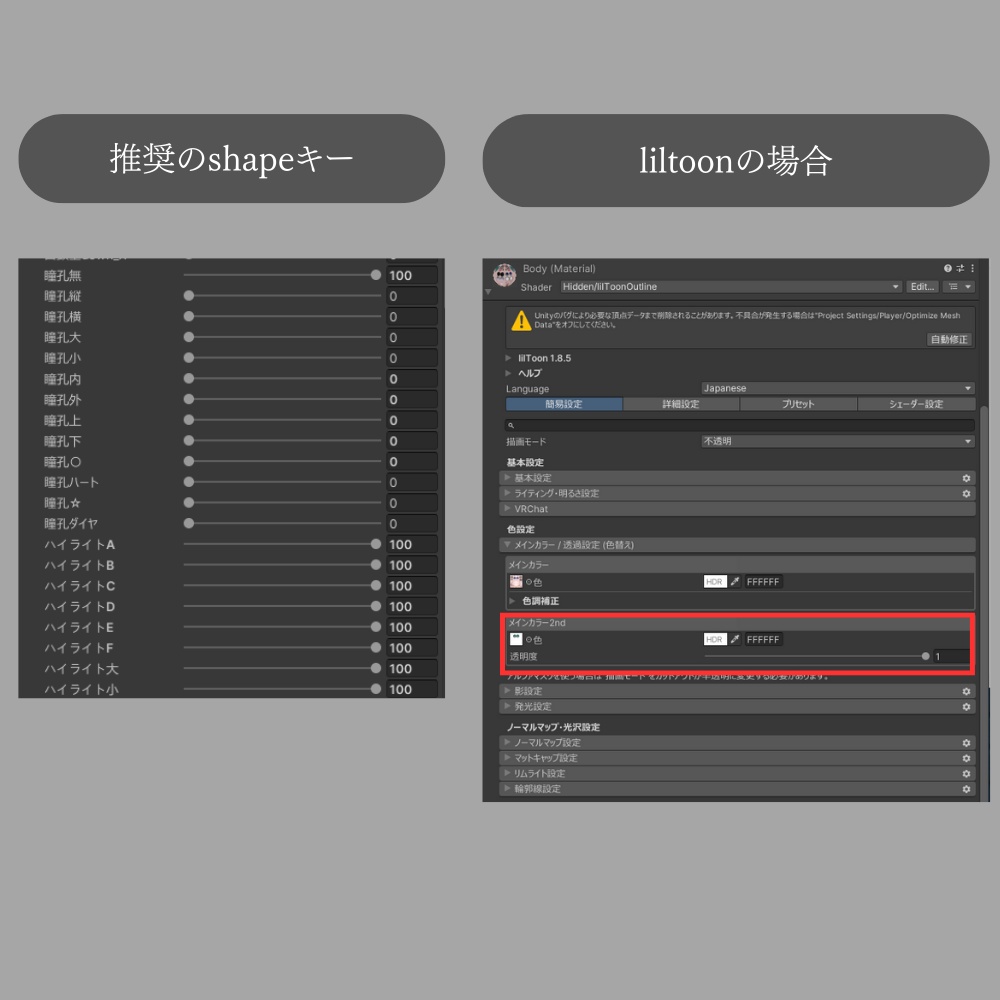Expand the 基本設定 foldout row
Image resolution: width=1000 pixels, height=1000 pixels.
pyautogui.click(x=738, y=478)
